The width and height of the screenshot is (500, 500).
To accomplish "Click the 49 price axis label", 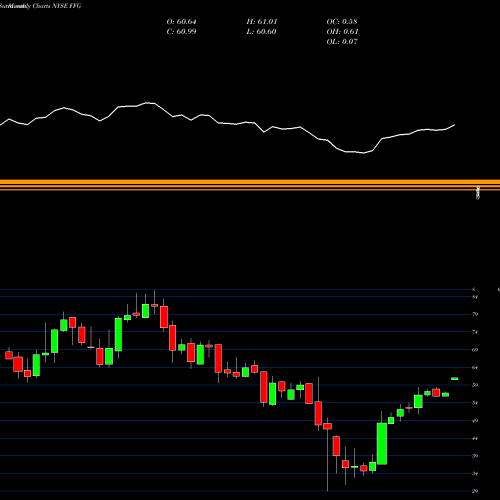I will [x=475, y=421].
